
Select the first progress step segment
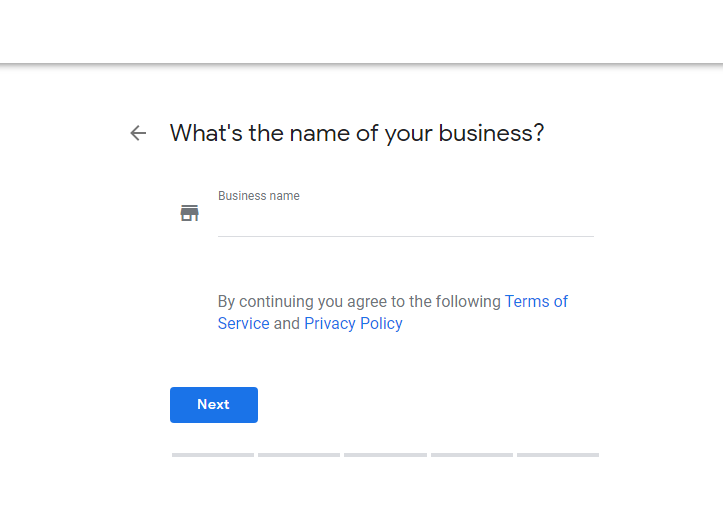click(x=213, y=455)
